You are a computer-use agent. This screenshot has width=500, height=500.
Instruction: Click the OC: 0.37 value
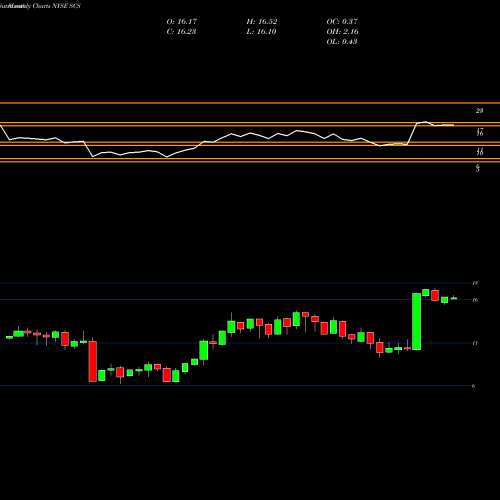[x=342, y=21]
